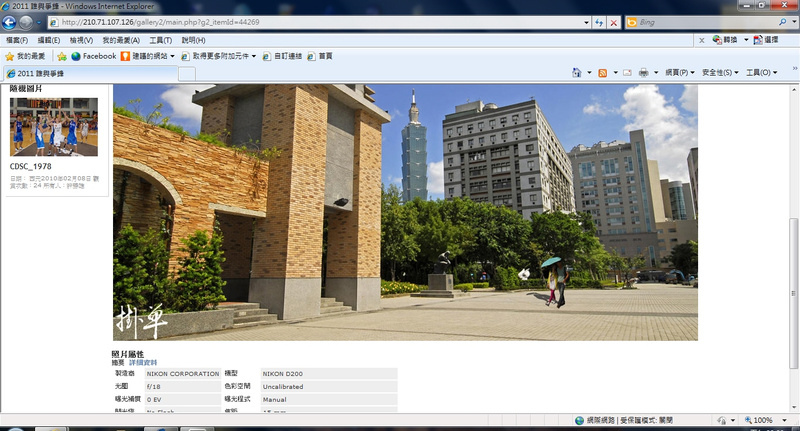Open the 說明(H) menu
800x431 pixels.
[x=193, y=40]
